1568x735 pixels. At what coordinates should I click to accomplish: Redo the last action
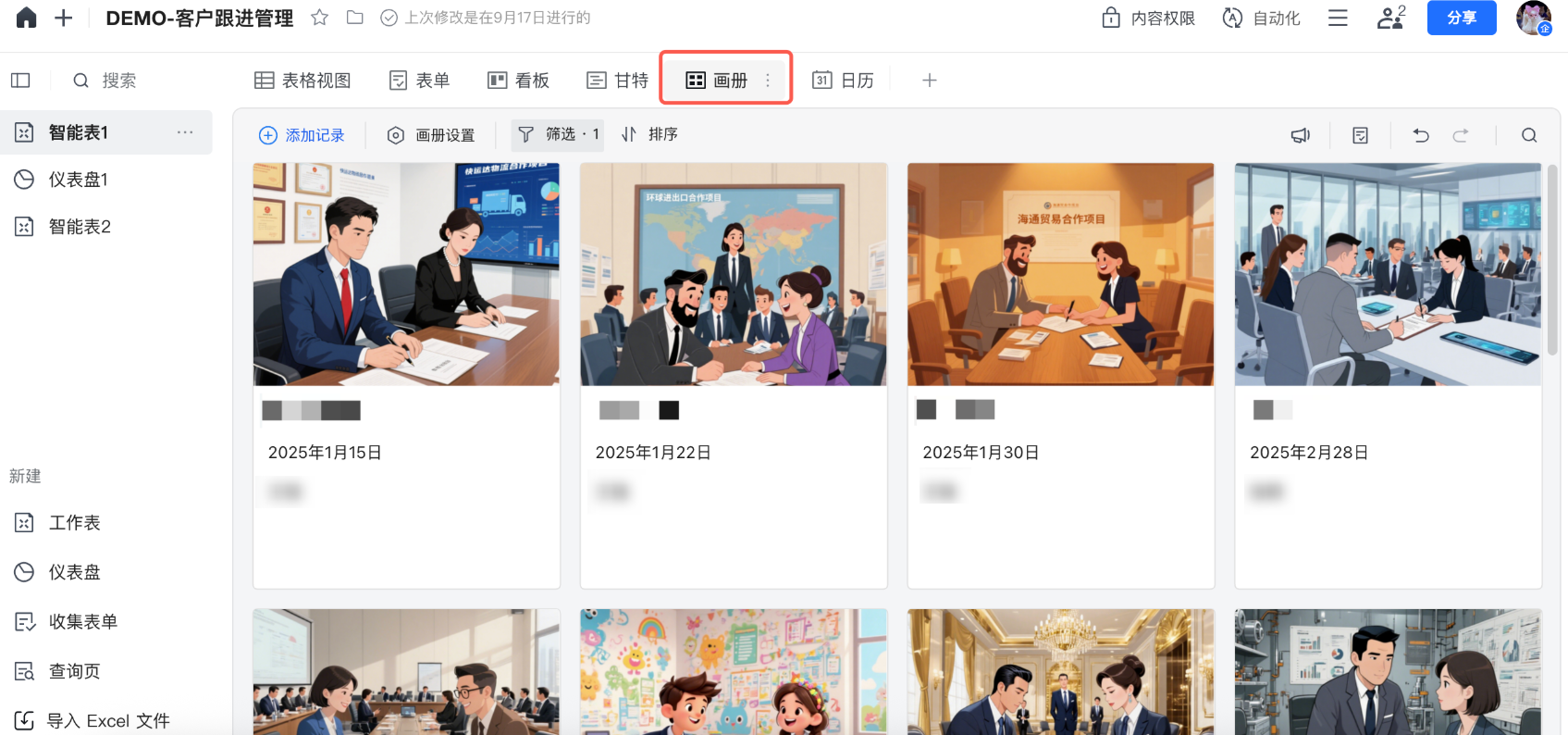pos(1461,135)
